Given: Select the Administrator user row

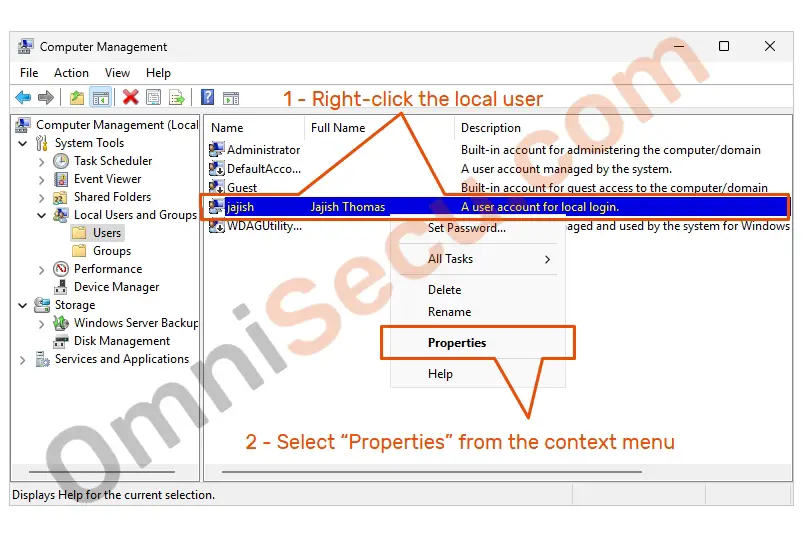Looking at the screenshot, I should click(x=498, y=149).
